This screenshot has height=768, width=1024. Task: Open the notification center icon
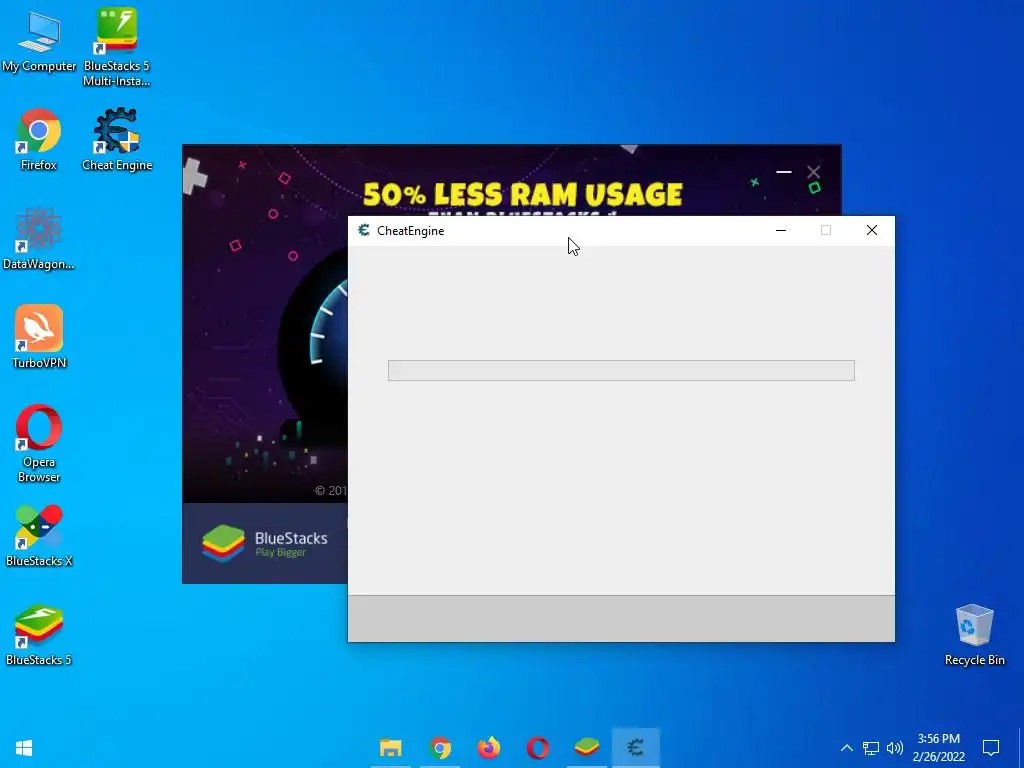[x=991, y=748]
